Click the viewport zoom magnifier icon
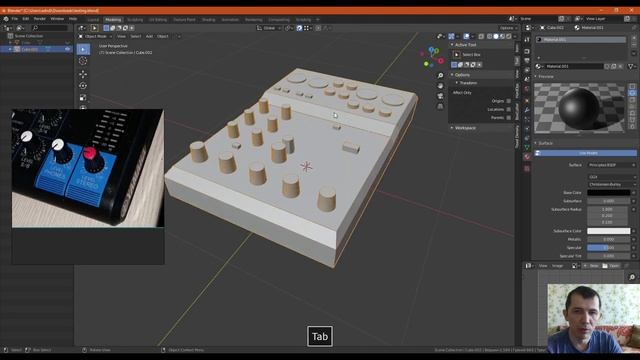This screenshot has width=640, height=360. tap(440, 76)
